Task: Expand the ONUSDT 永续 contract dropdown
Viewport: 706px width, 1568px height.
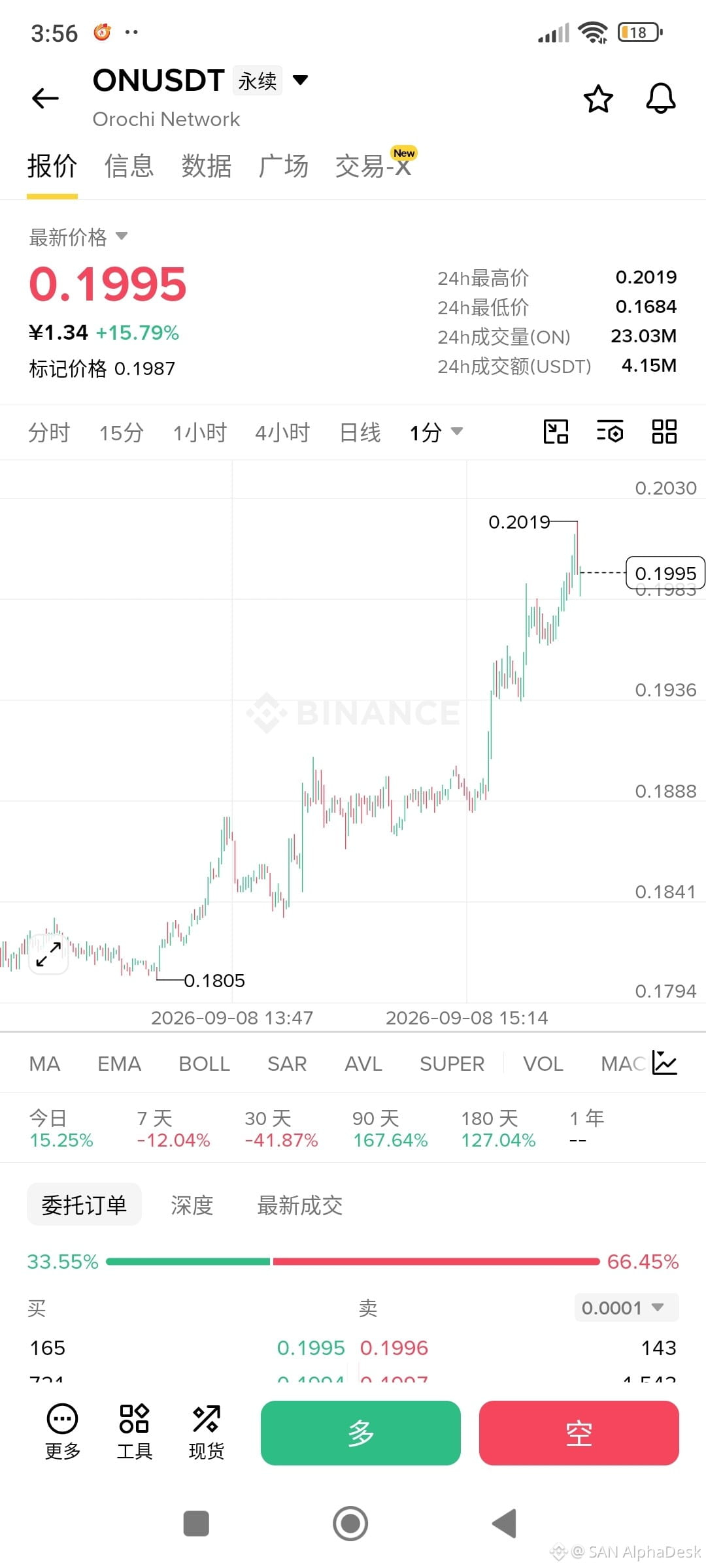Action: tap(300, 80)
